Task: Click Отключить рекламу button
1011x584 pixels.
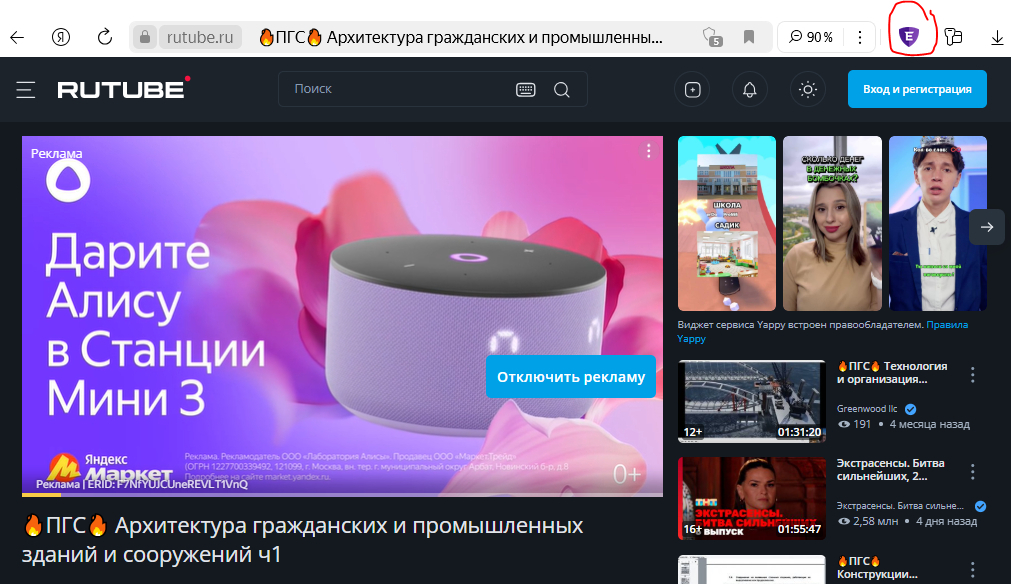Action: coord(571,376)
